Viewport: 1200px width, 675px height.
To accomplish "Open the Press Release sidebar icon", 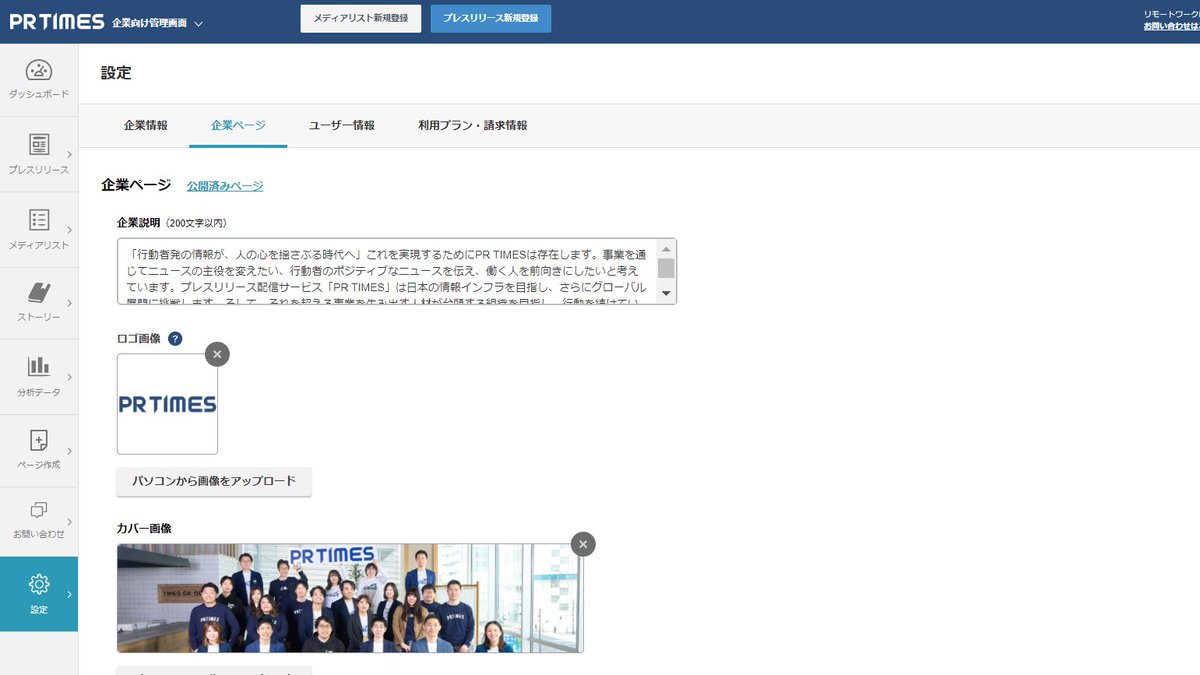I will click(38, 144).
